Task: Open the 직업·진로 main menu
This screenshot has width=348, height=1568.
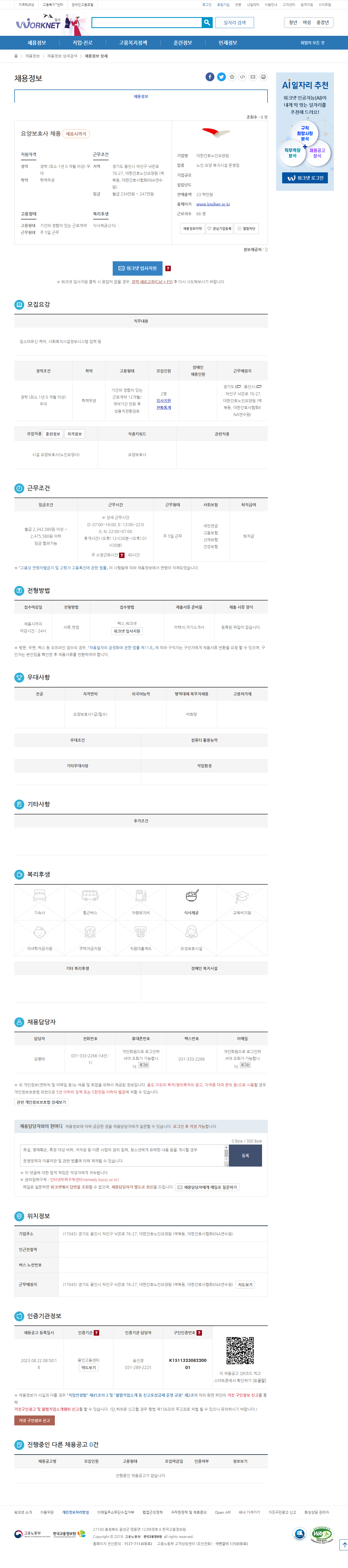Action: 82,43
